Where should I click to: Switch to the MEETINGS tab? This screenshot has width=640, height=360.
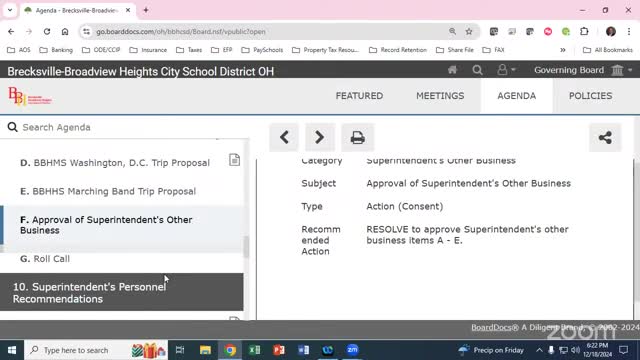click(440, 96)
